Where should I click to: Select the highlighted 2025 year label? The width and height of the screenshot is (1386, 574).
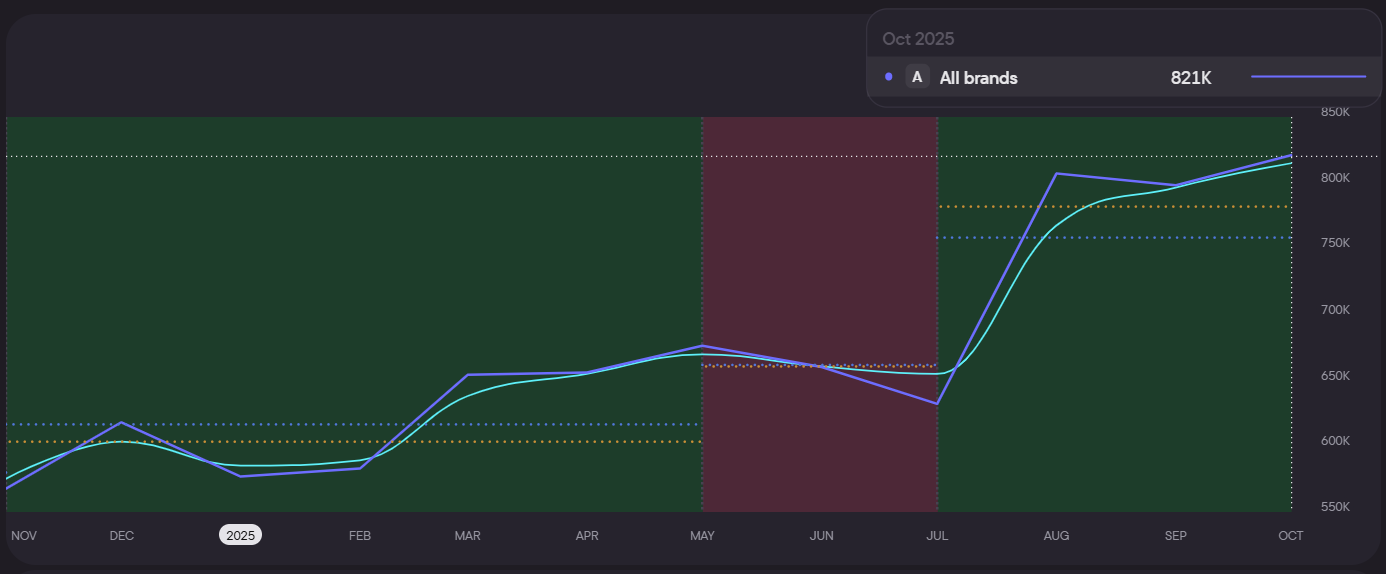point(240,535)
